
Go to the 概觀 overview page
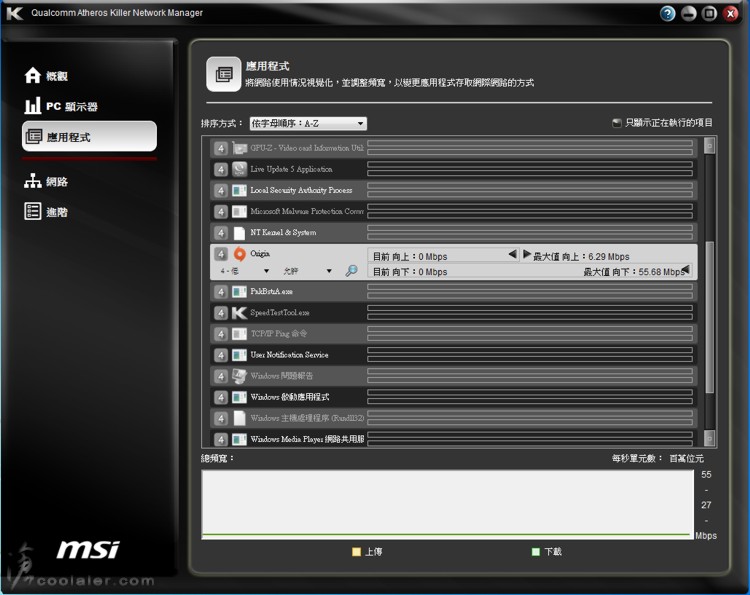point(46,76)
